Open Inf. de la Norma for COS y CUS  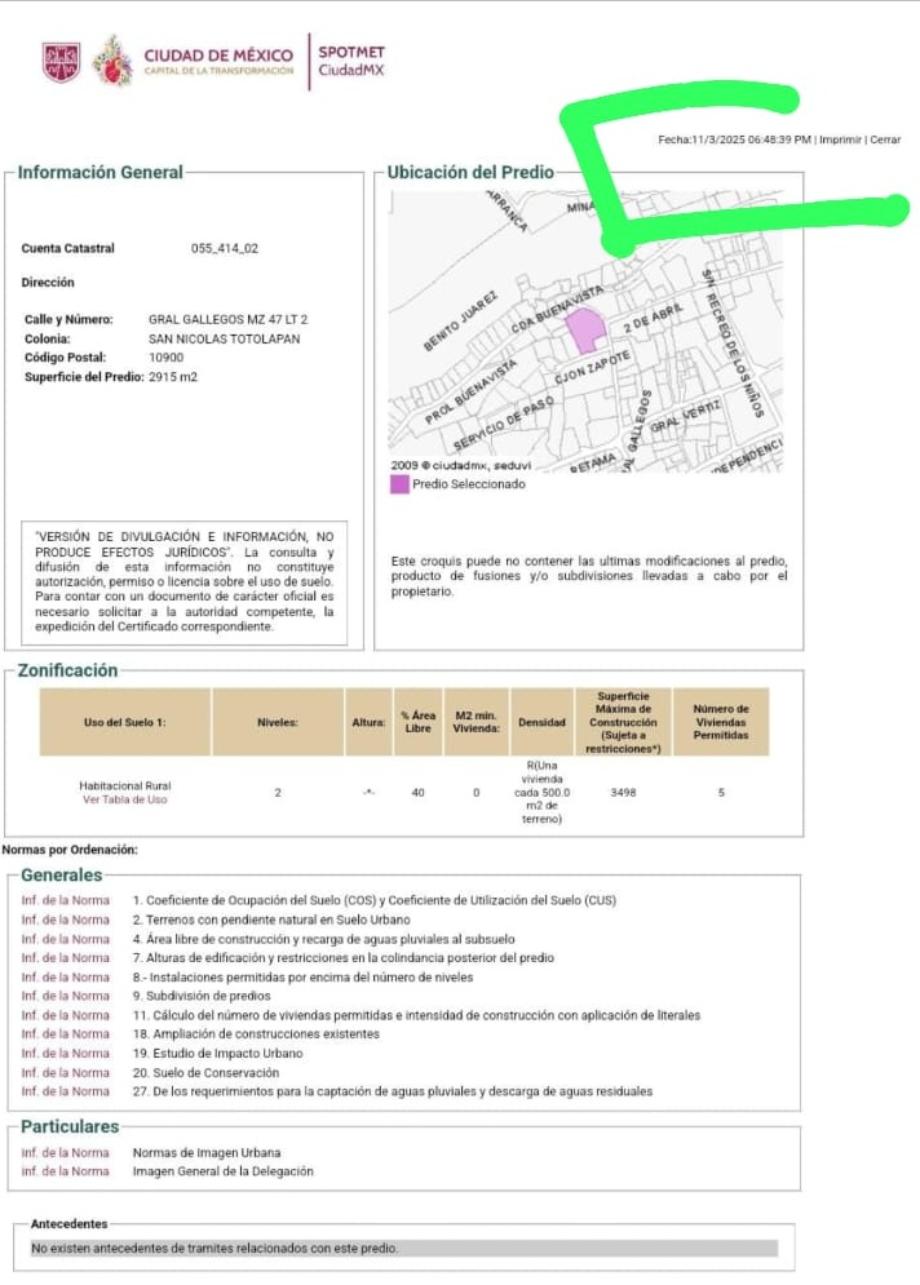coord(65,900)
